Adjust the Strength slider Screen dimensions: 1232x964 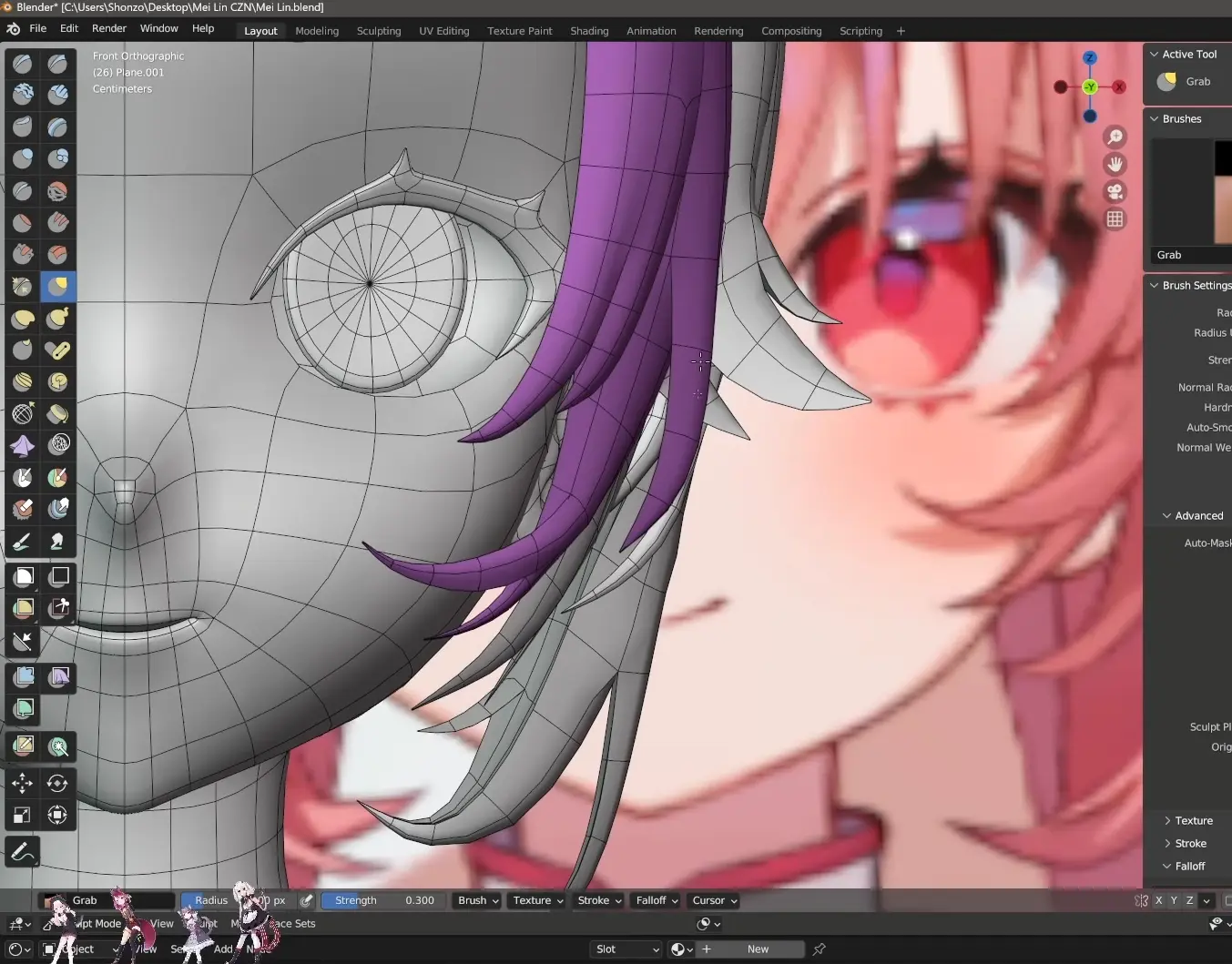[383, 901]
